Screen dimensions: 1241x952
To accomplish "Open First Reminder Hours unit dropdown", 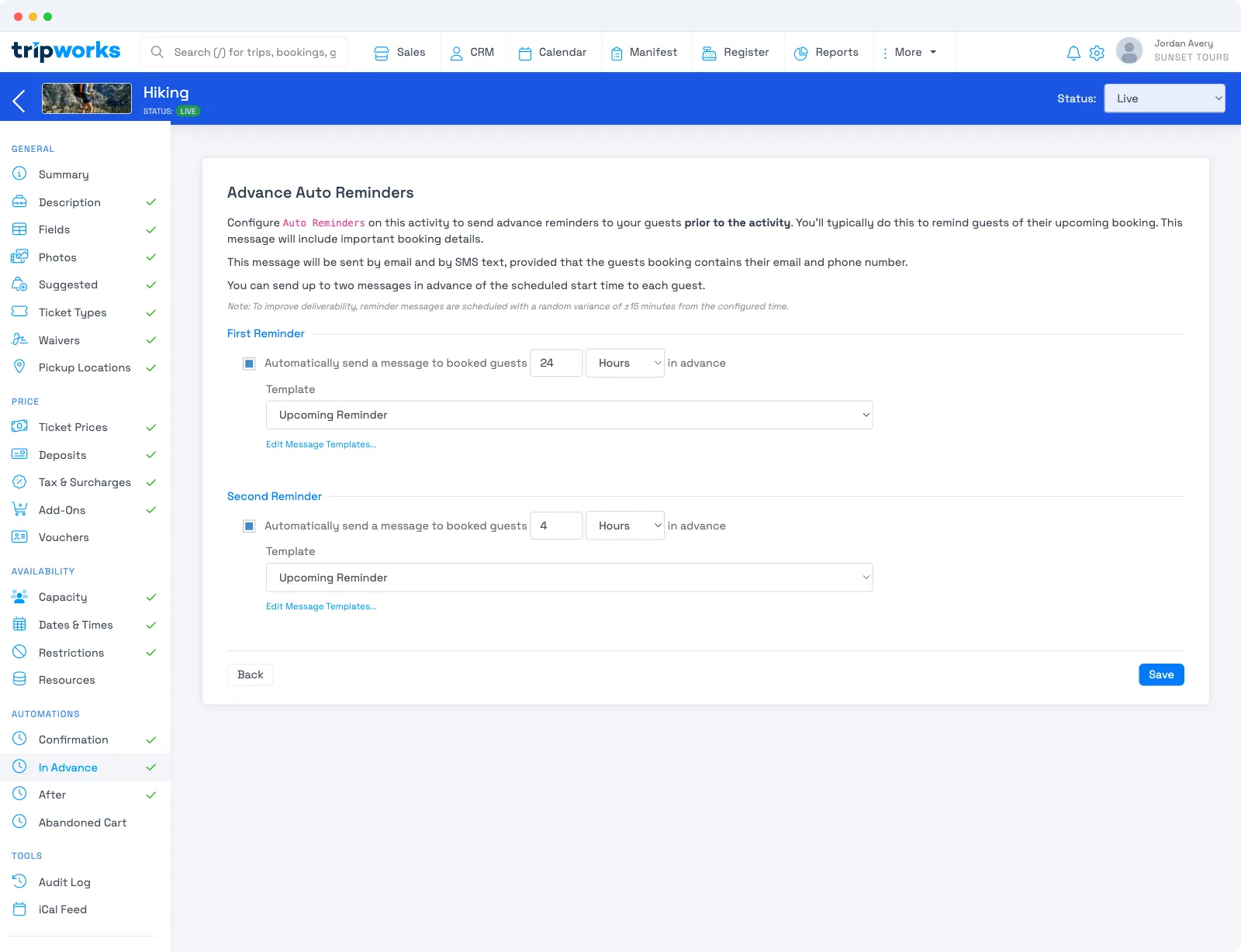I will (x=625, y=363).
